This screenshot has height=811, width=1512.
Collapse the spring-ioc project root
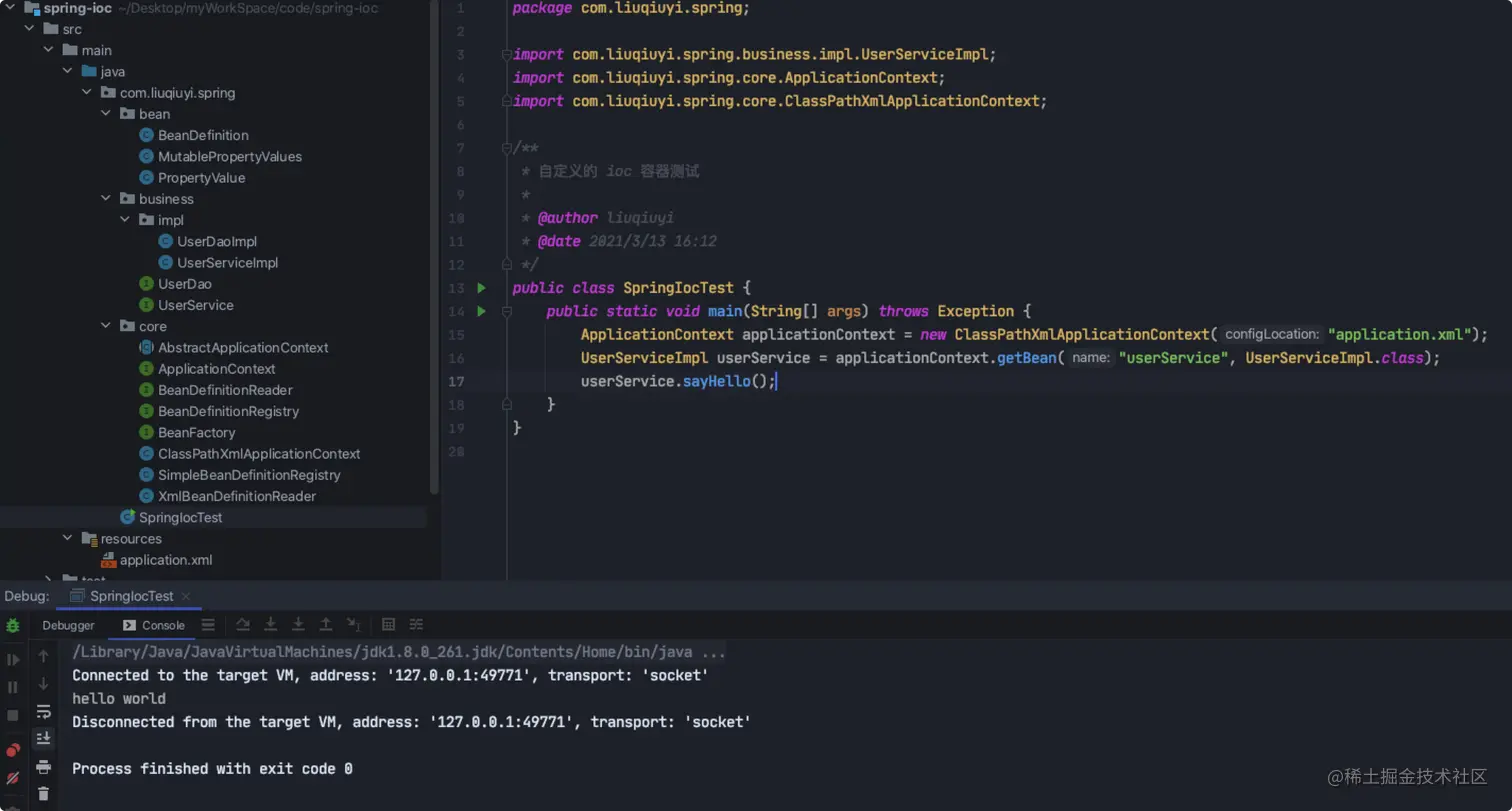10,8
